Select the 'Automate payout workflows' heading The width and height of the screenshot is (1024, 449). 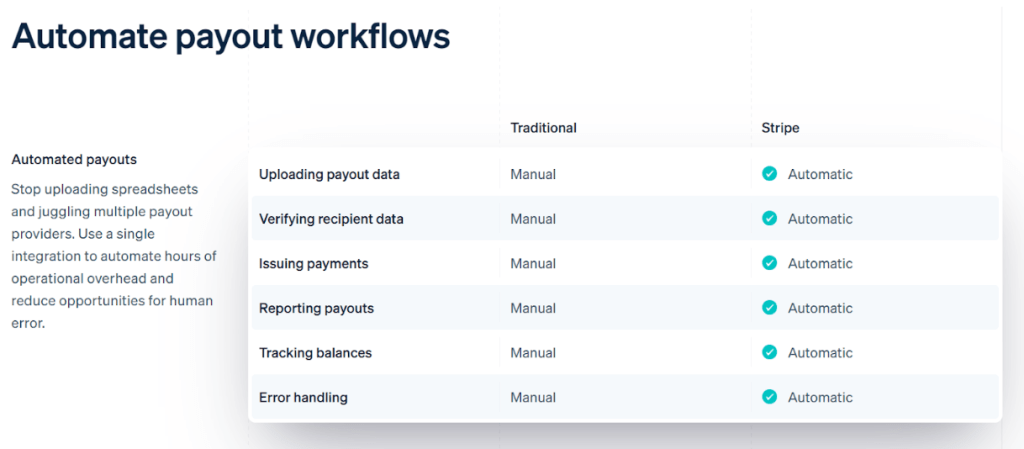point(231,37)
